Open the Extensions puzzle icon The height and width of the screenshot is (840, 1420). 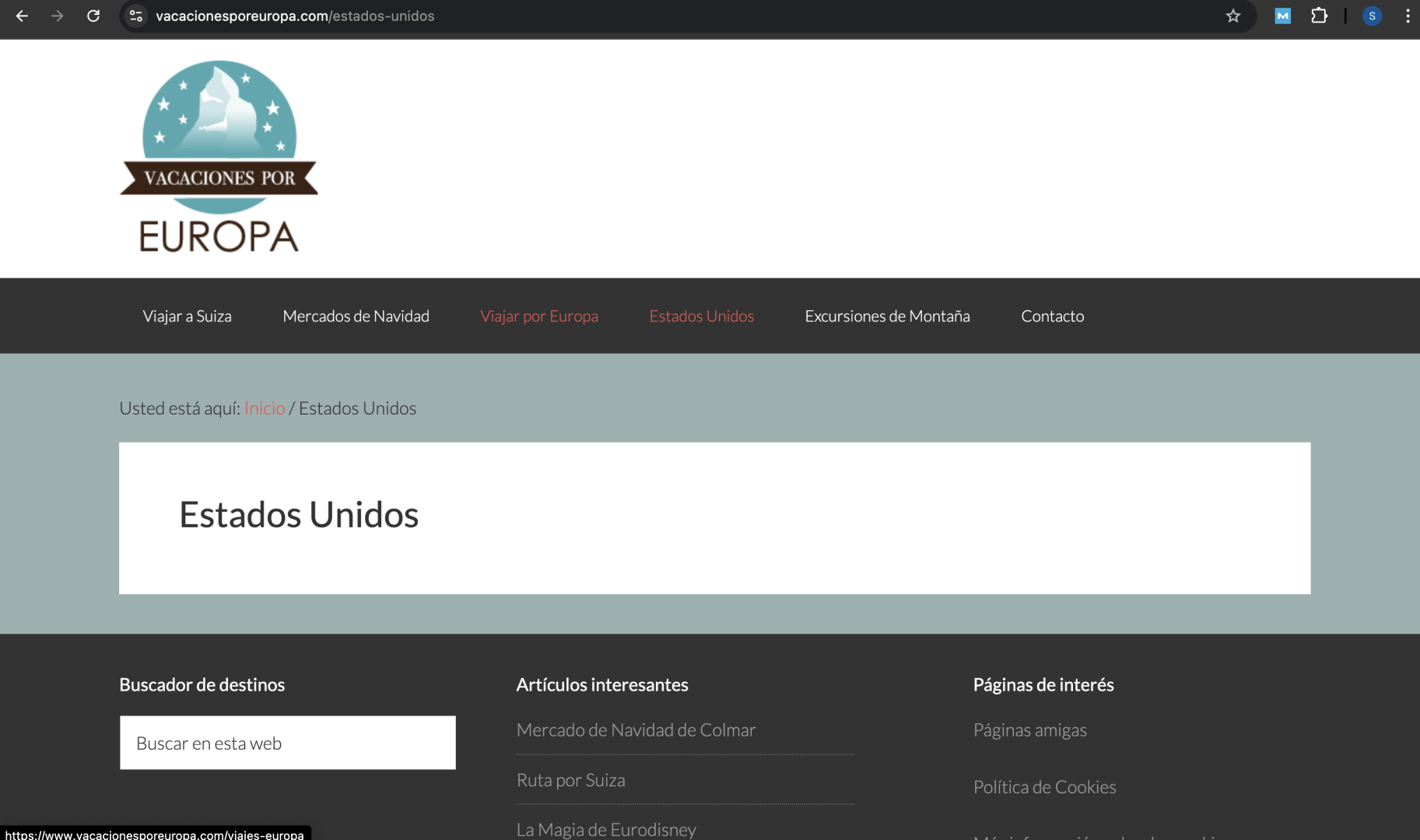pos(1319,16)
